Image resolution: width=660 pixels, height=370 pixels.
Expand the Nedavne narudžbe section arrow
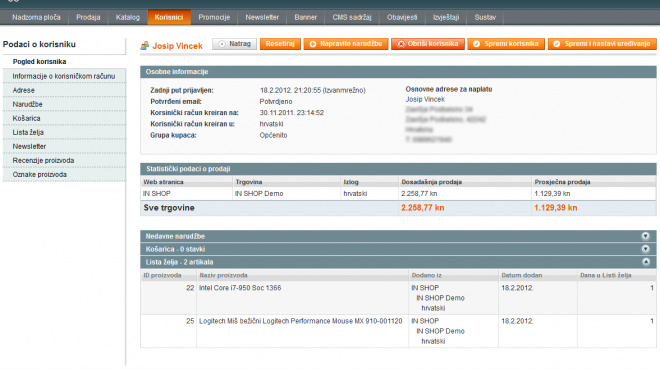pos(645,236)
